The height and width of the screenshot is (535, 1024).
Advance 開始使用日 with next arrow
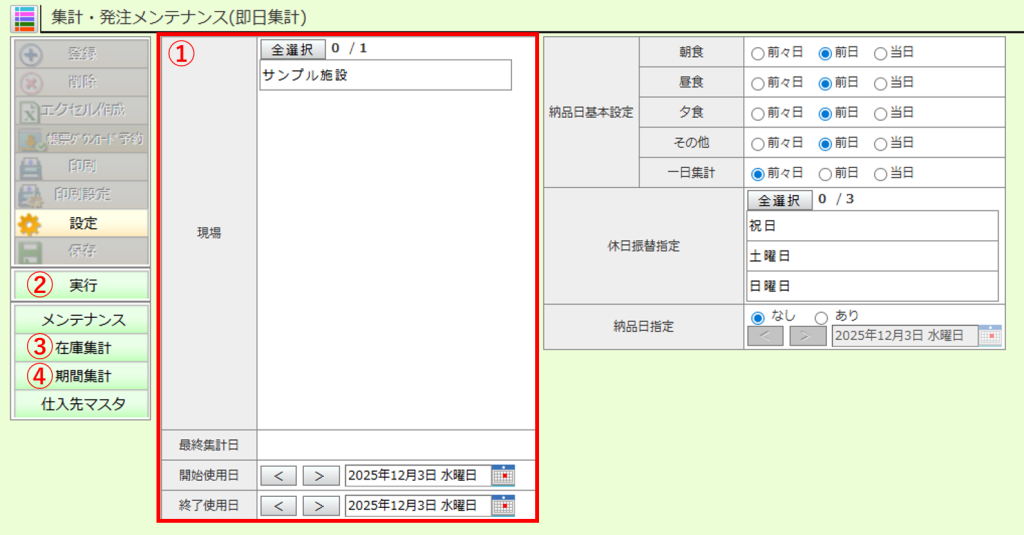[318, 476]
